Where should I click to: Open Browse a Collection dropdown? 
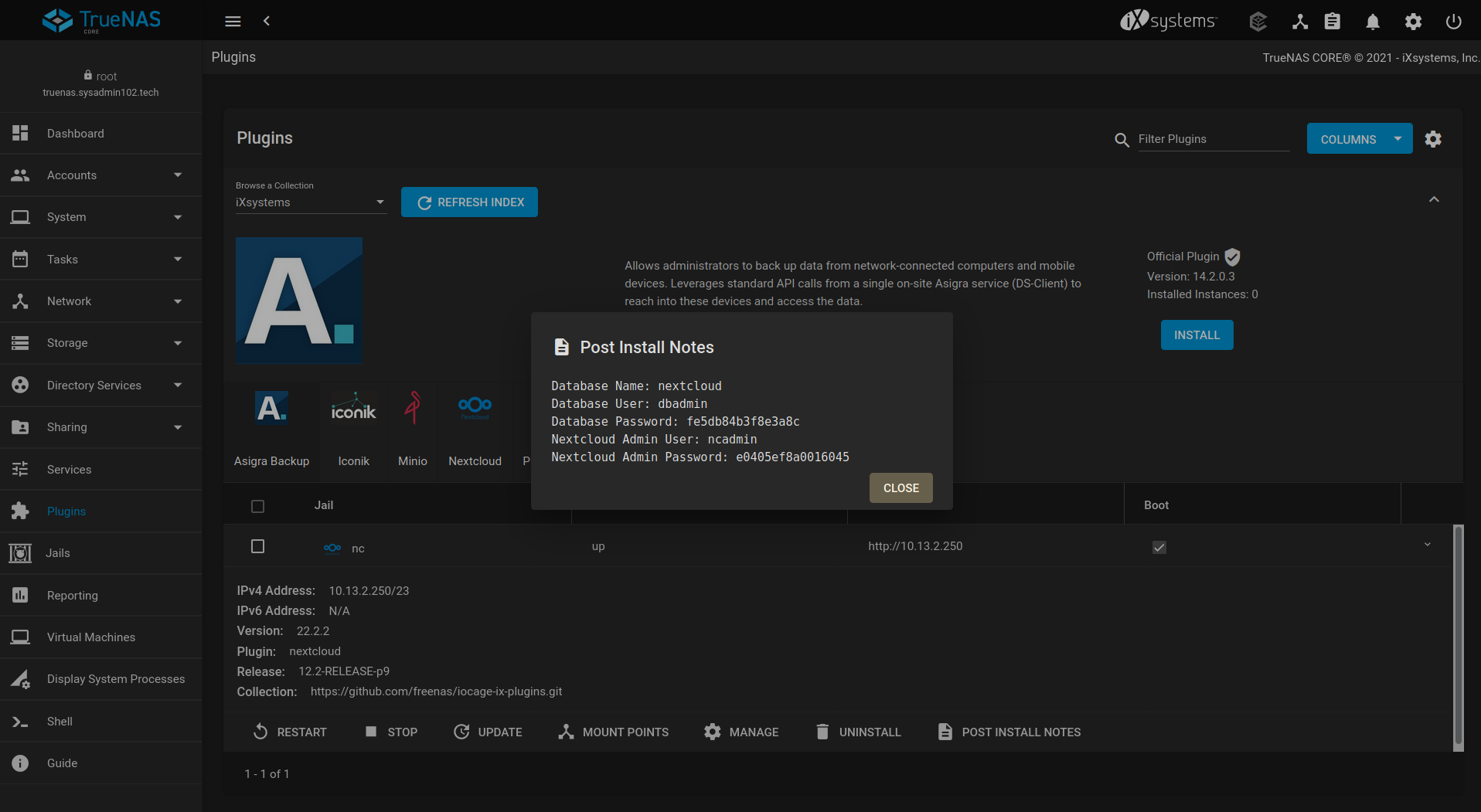[x=311, y=202]
